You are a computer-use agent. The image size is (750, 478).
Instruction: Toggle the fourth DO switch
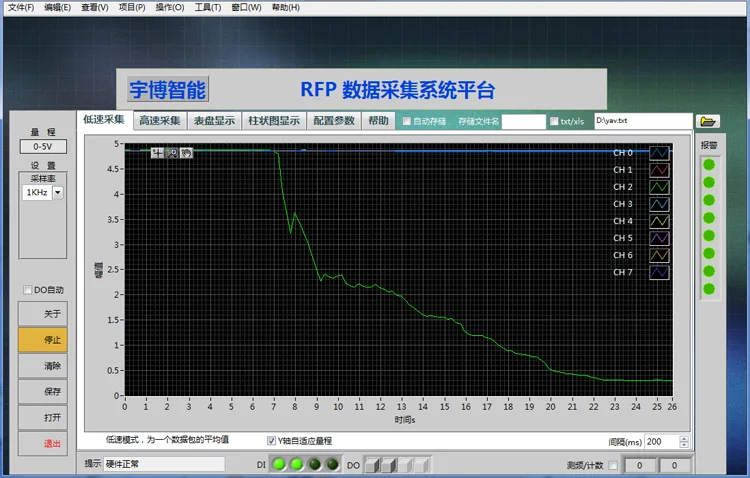click(422, 465)
